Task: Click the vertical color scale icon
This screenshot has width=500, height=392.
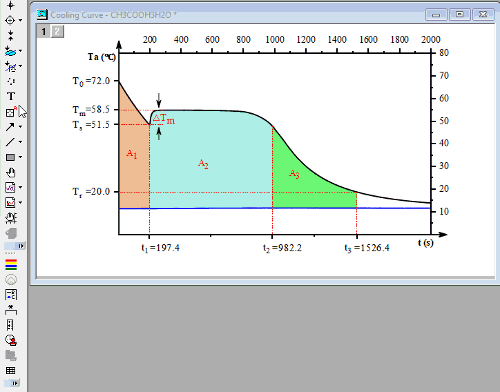Action: (10, 325)
